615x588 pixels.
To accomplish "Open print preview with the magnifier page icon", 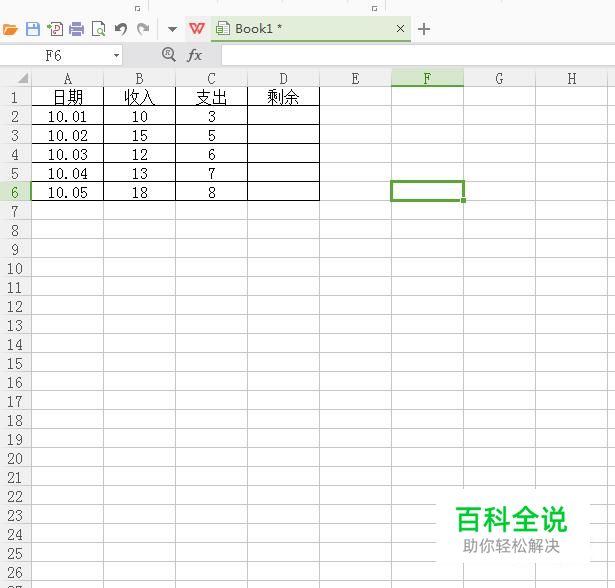I will (x=98, y=29).
